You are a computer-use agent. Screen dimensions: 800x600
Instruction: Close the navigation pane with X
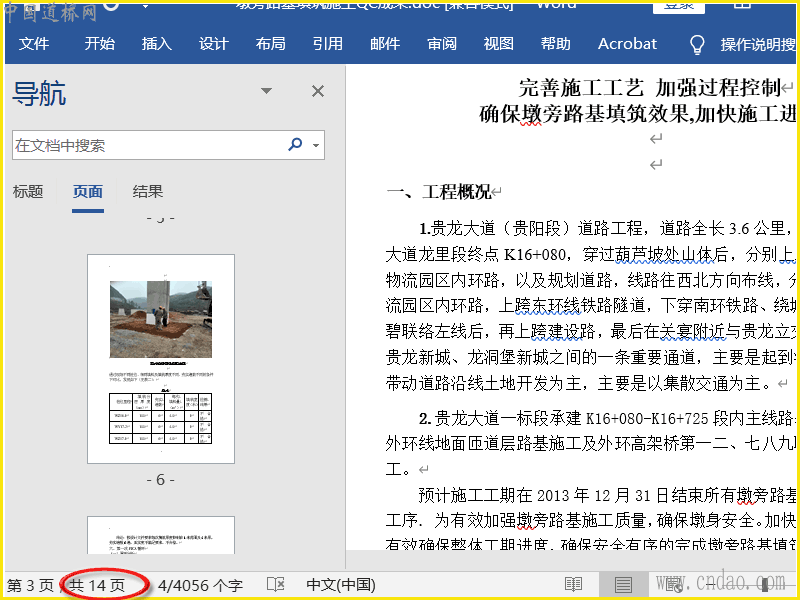318,92
